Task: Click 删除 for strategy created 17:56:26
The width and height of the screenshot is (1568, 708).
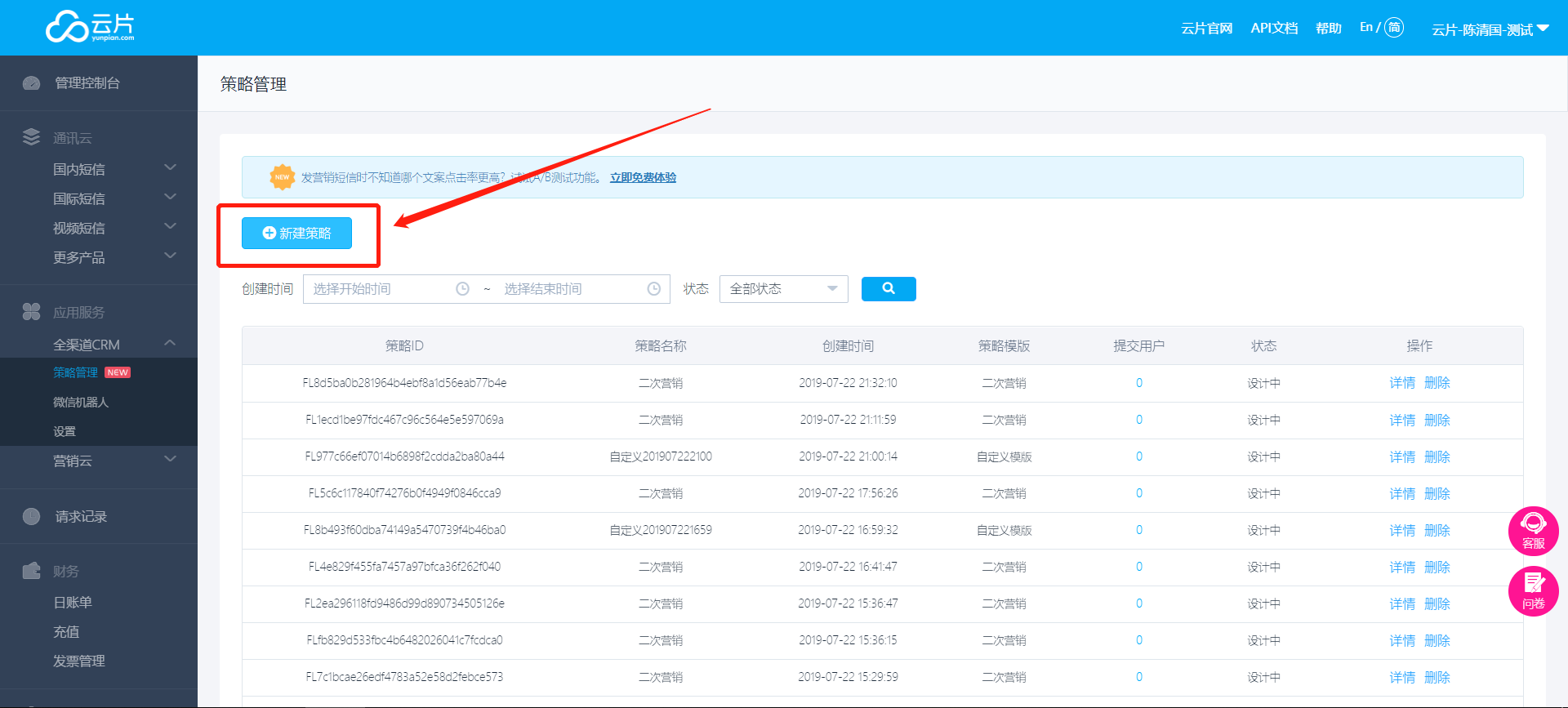Action: (x=1437, y=494)
